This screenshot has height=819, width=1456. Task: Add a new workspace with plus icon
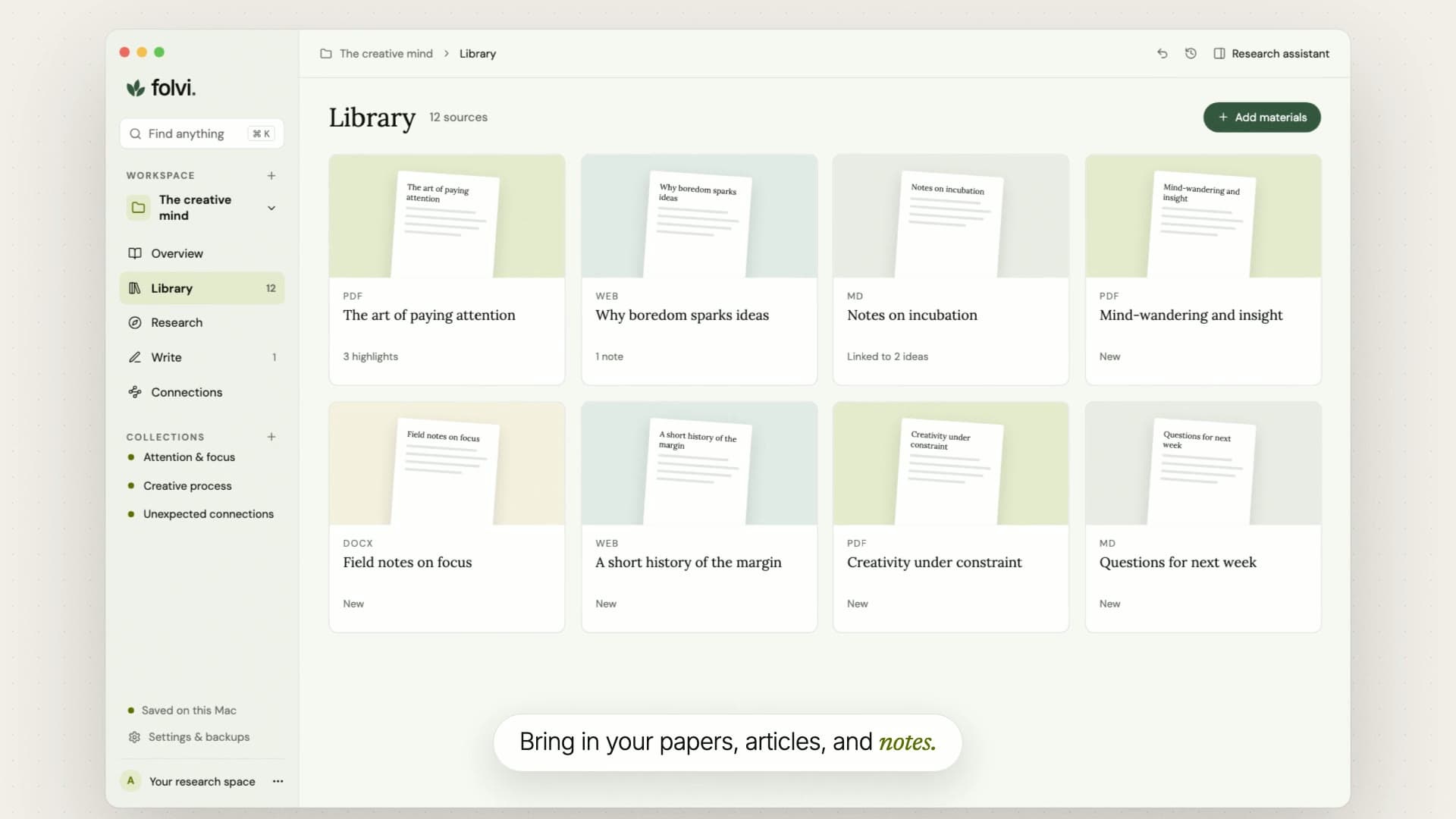[271, 175]
